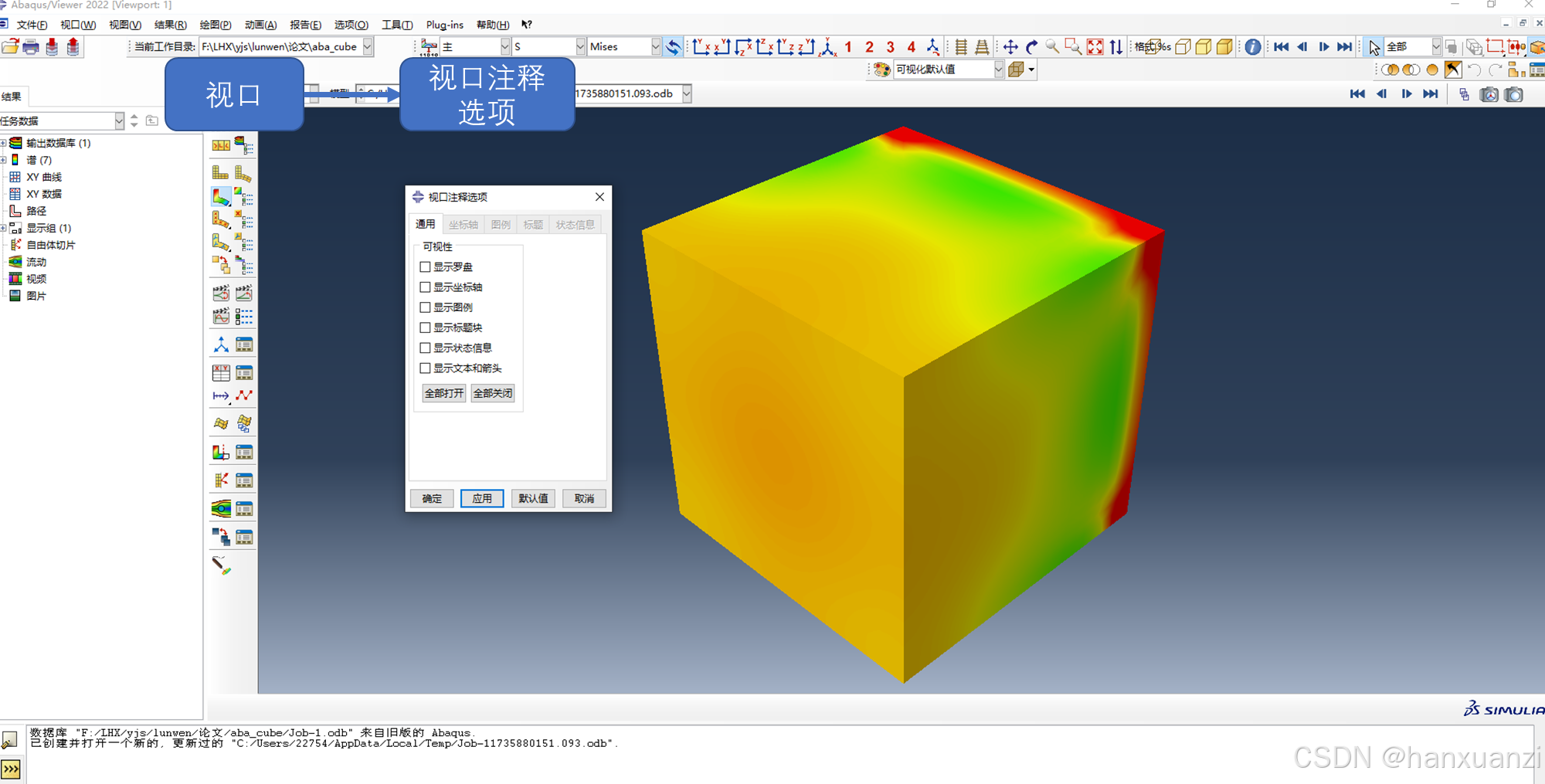Image resolution: width=1545 pixels, height=784 pixels.
Task: Click the probe values pencil icon
Action: click(222, 565)
